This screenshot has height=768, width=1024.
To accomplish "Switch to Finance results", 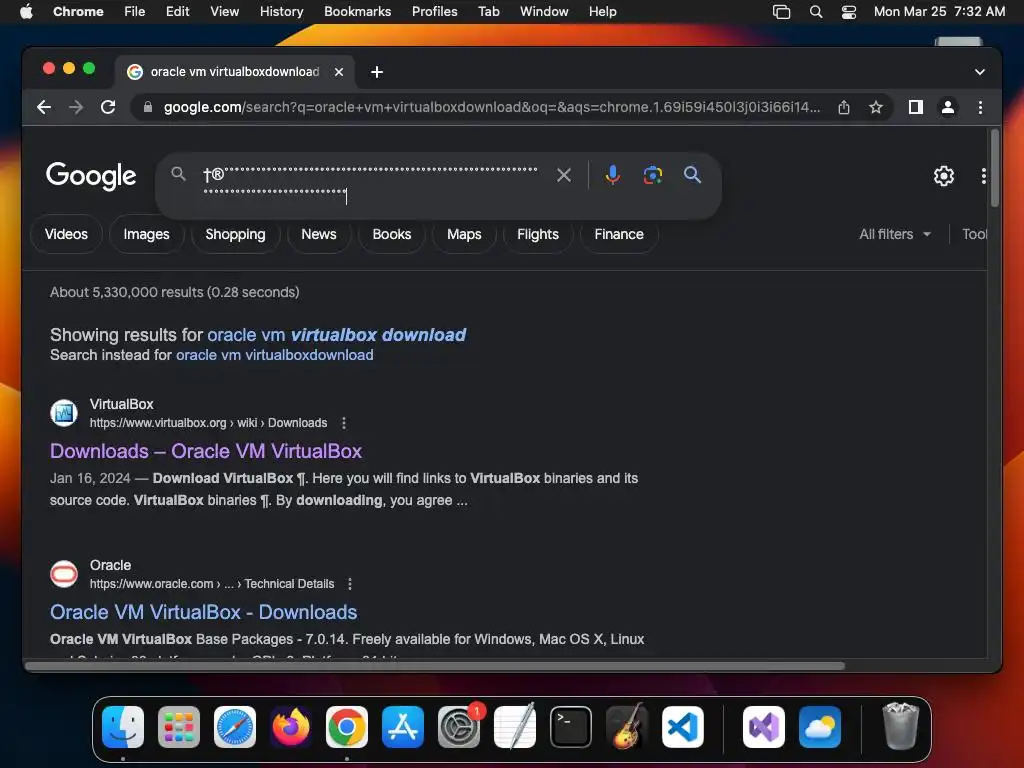I will [618, 234].
